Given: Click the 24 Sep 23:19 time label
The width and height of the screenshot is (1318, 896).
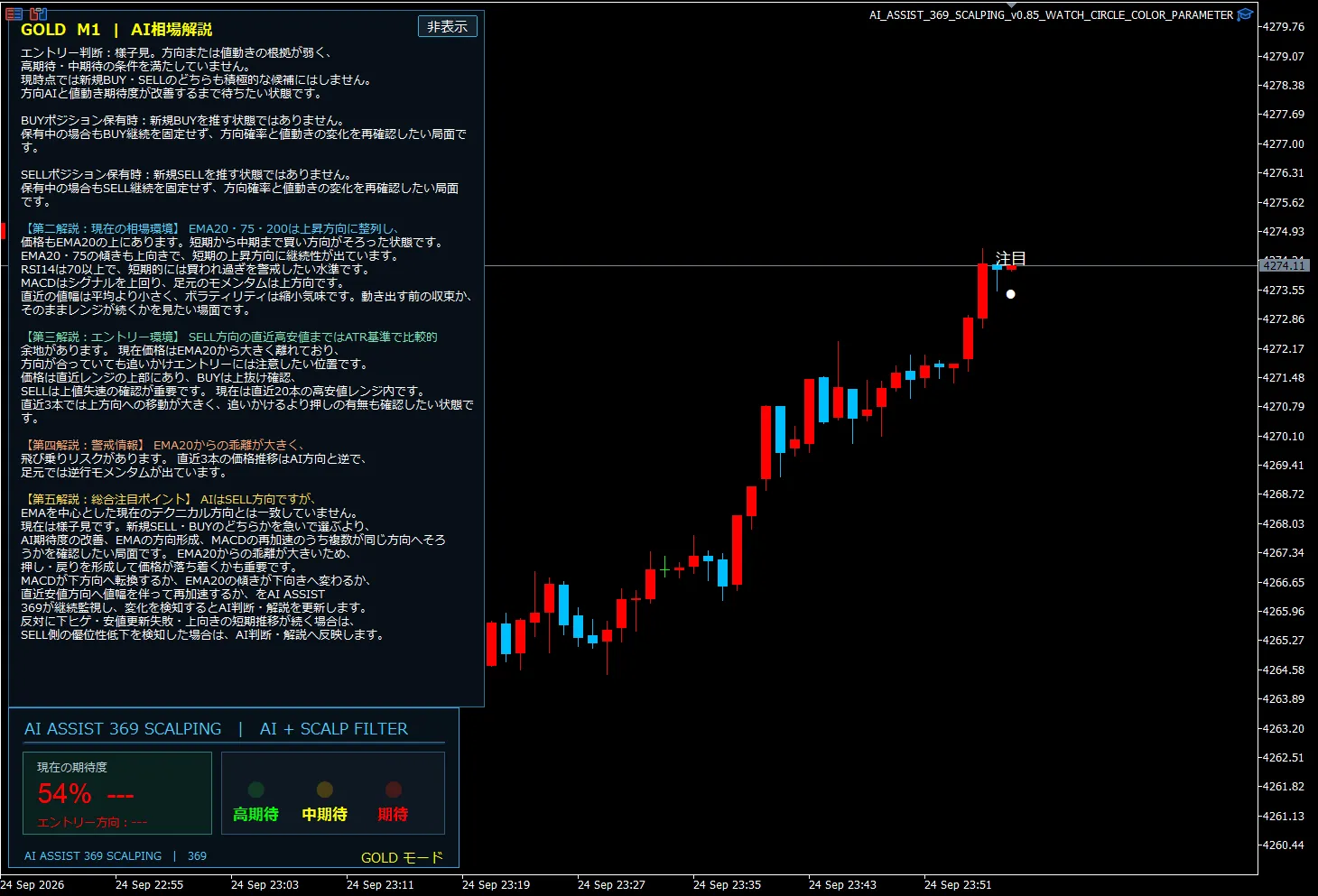Looking at the screenshot, I should (496, 884).
